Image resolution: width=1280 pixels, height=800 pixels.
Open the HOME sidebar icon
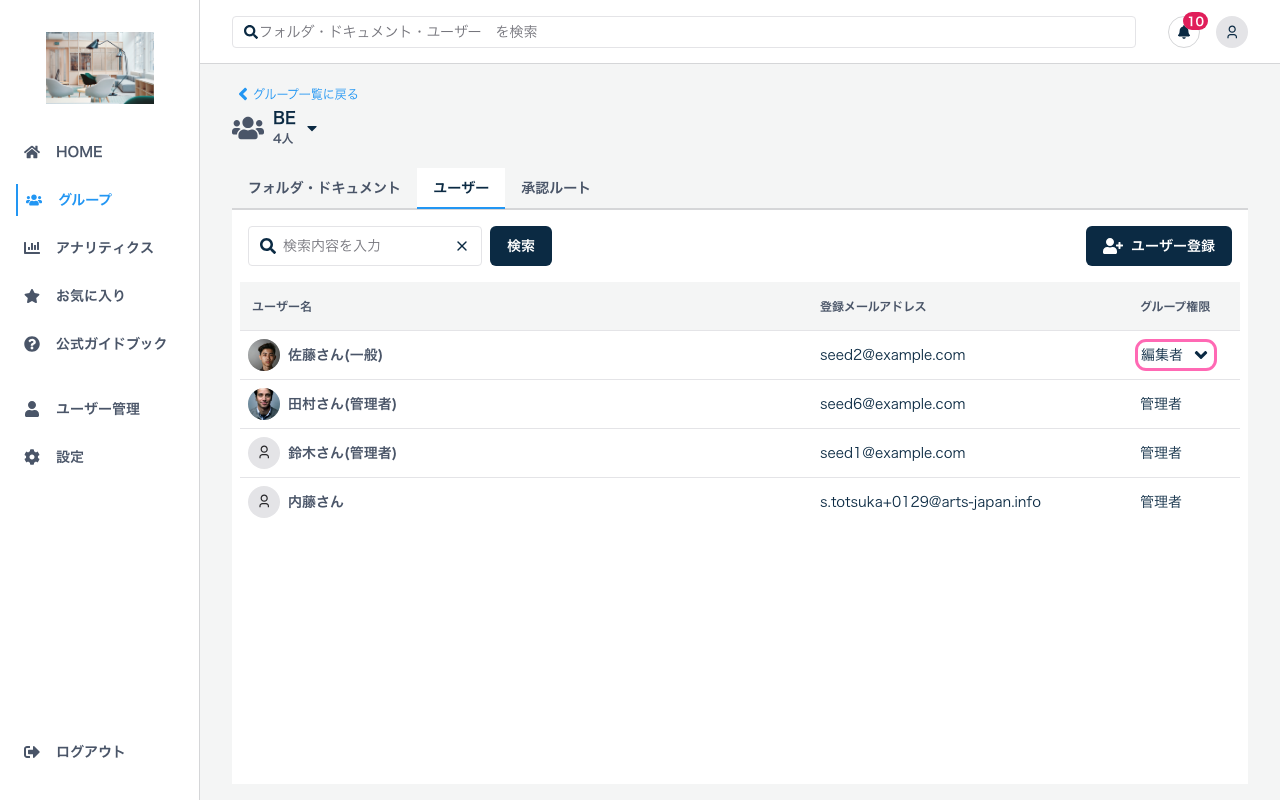[31, 151]
